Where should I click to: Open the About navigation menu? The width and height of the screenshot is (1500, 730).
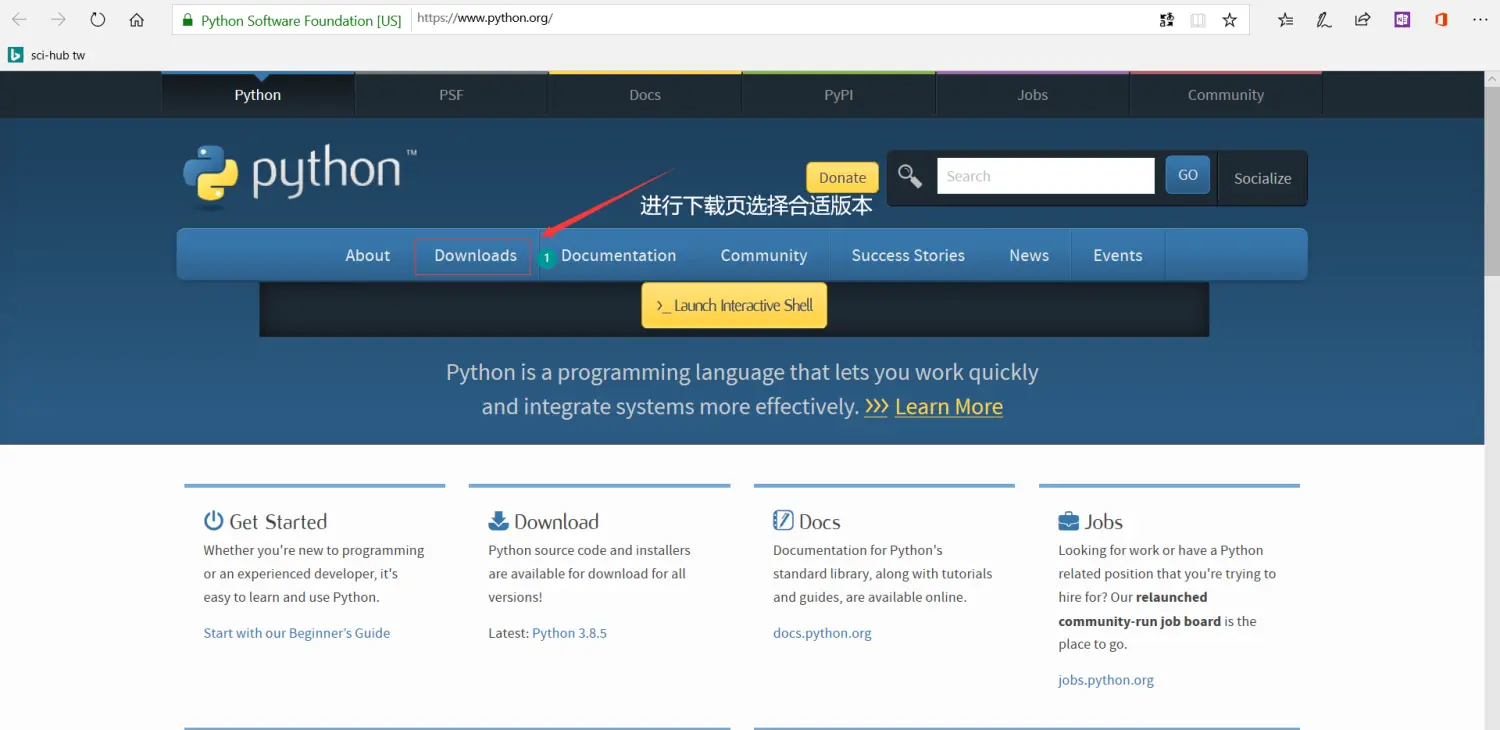[x=367, y=255]
